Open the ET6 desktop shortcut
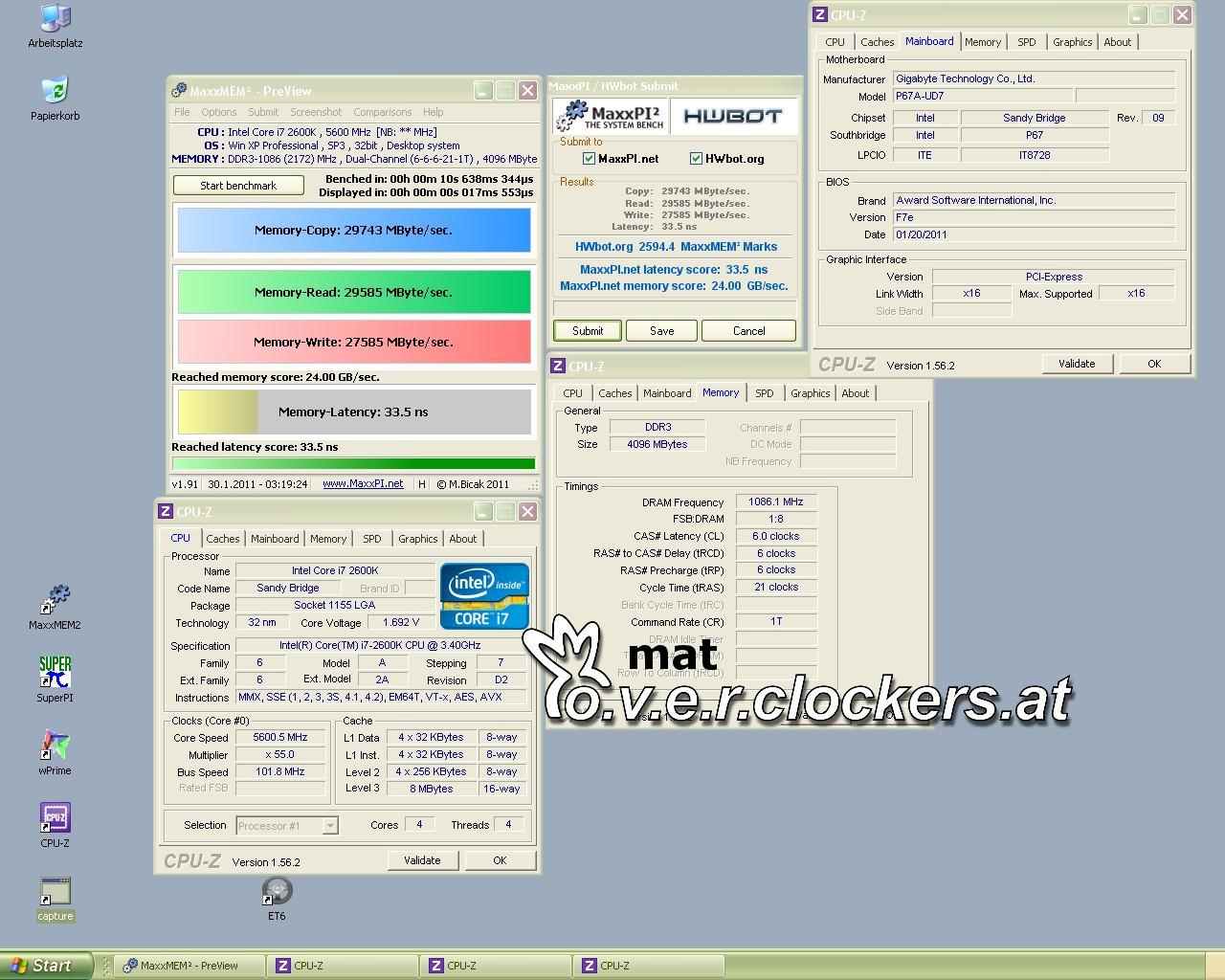The height and width of the screenshot is (980, 1225). 277,899
